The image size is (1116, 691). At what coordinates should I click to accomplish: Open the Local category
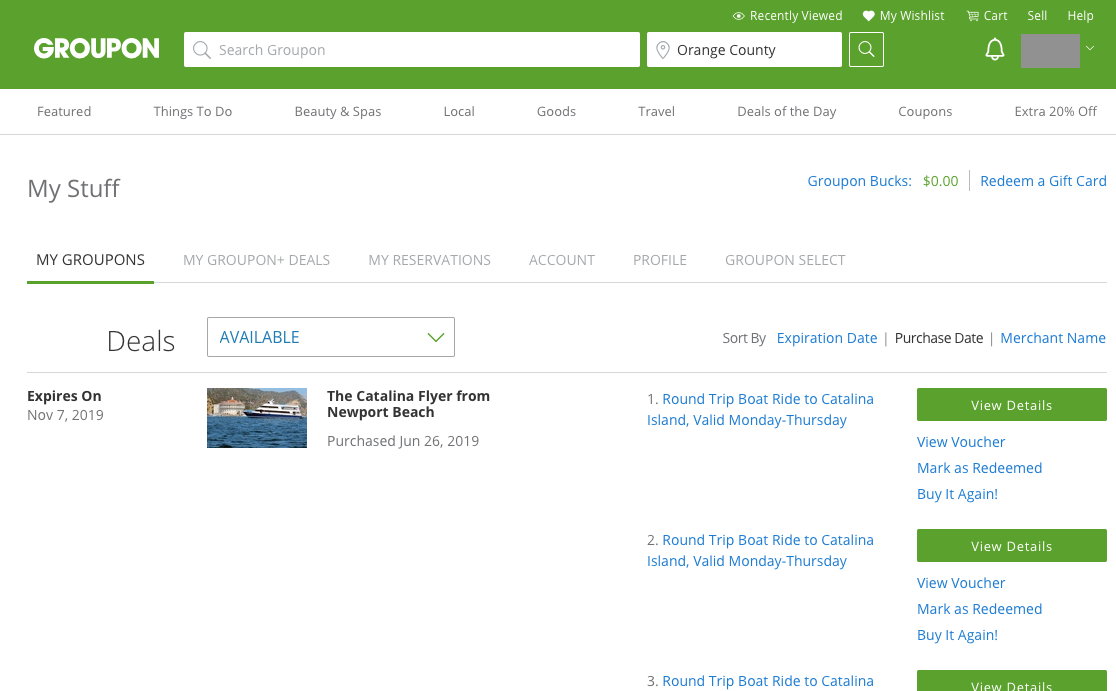459,111
